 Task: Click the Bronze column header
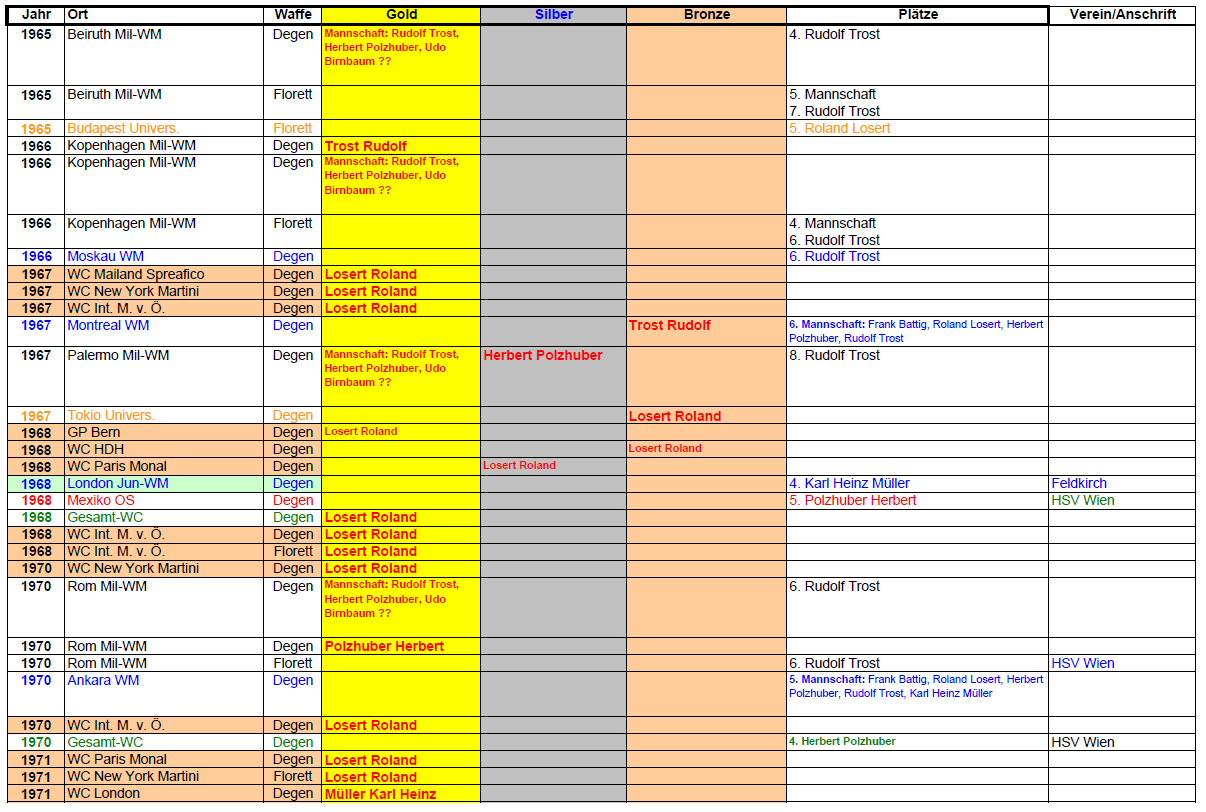click(706, 15)
